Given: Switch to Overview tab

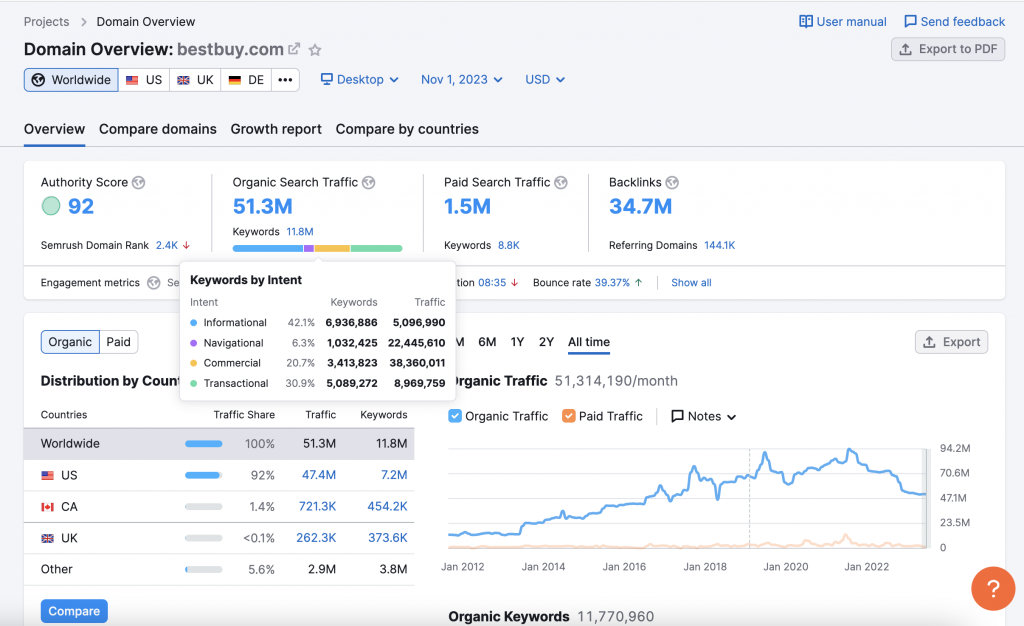Looking at the screenshot, I should pos(54,129).
